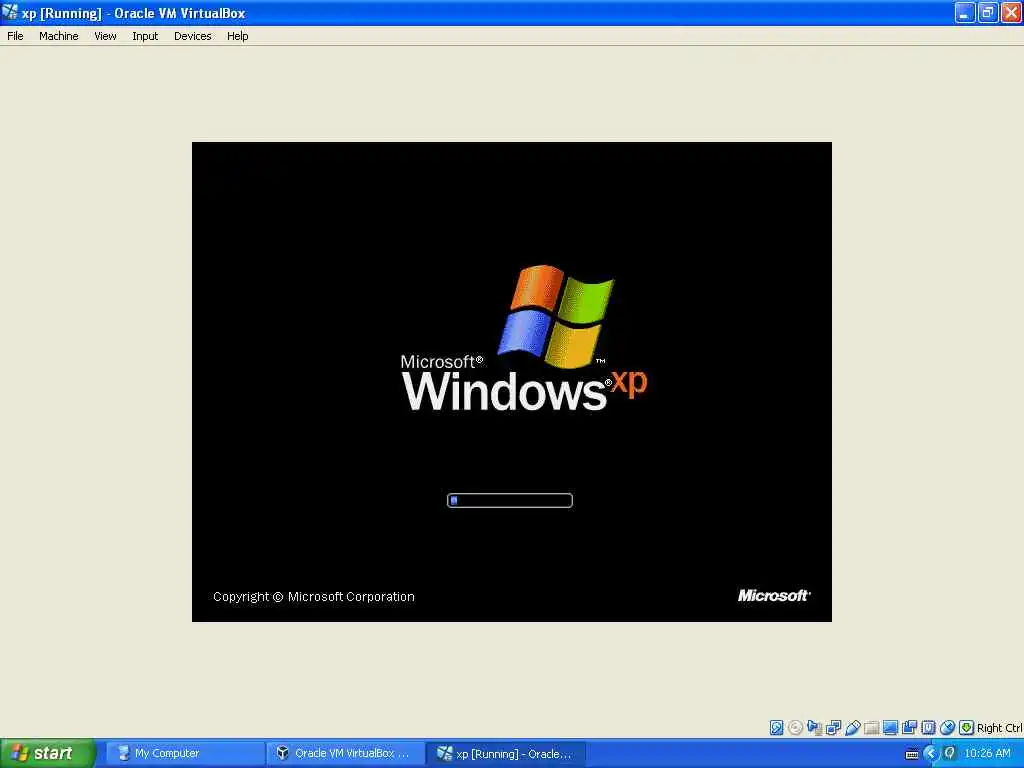Restore down the VirtualBox VM window
1024x768 pixels.
point(988,12)
